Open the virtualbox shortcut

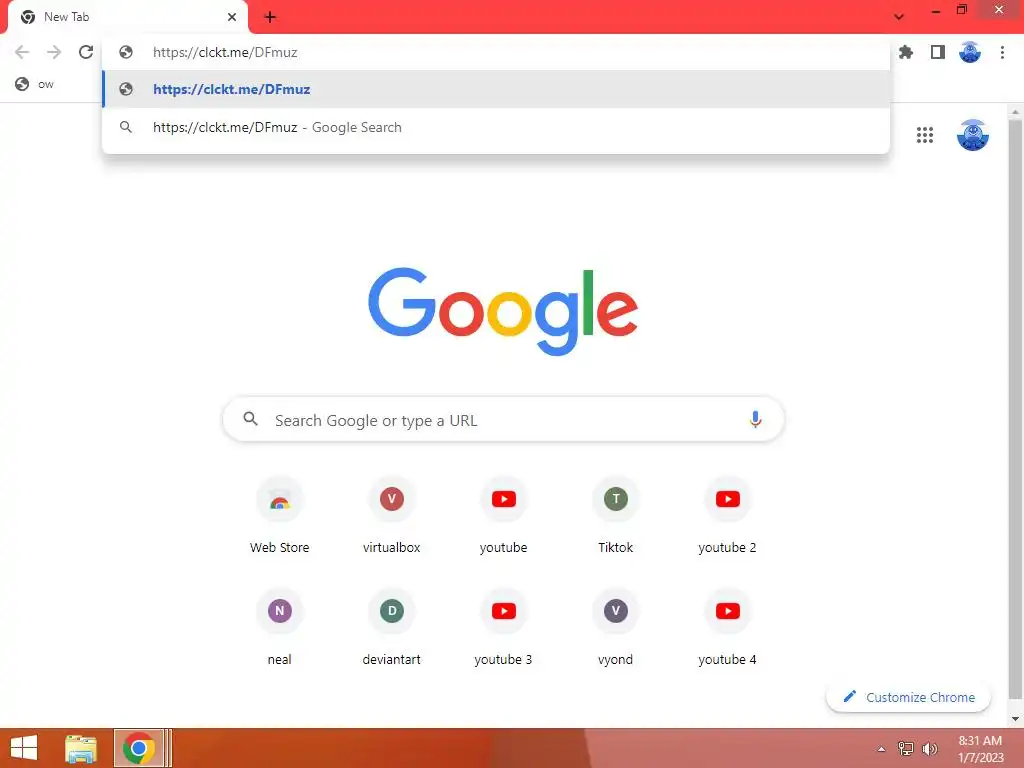tap(392, 517)
